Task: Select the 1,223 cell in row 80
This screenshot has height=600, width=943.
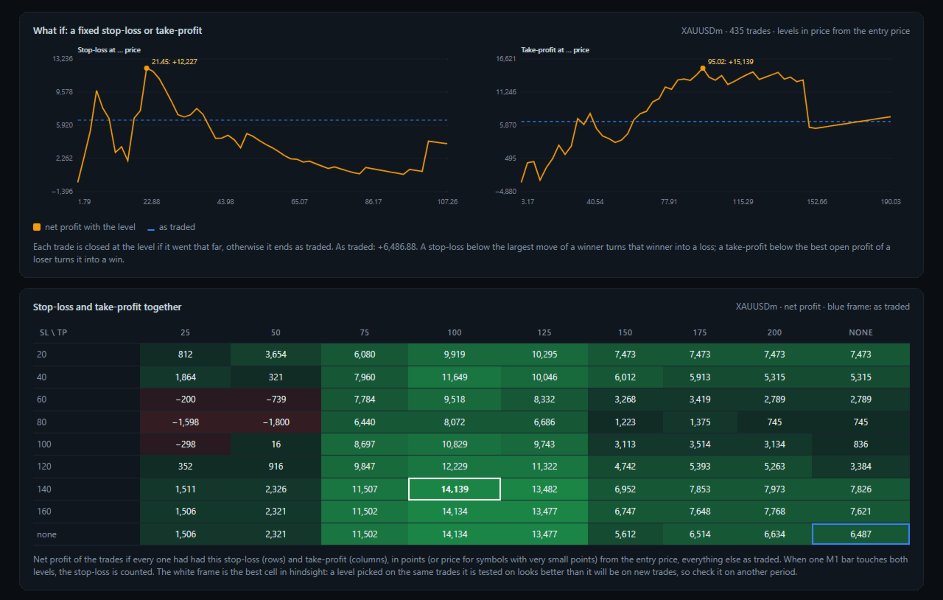Action: [x=625, y=422]
